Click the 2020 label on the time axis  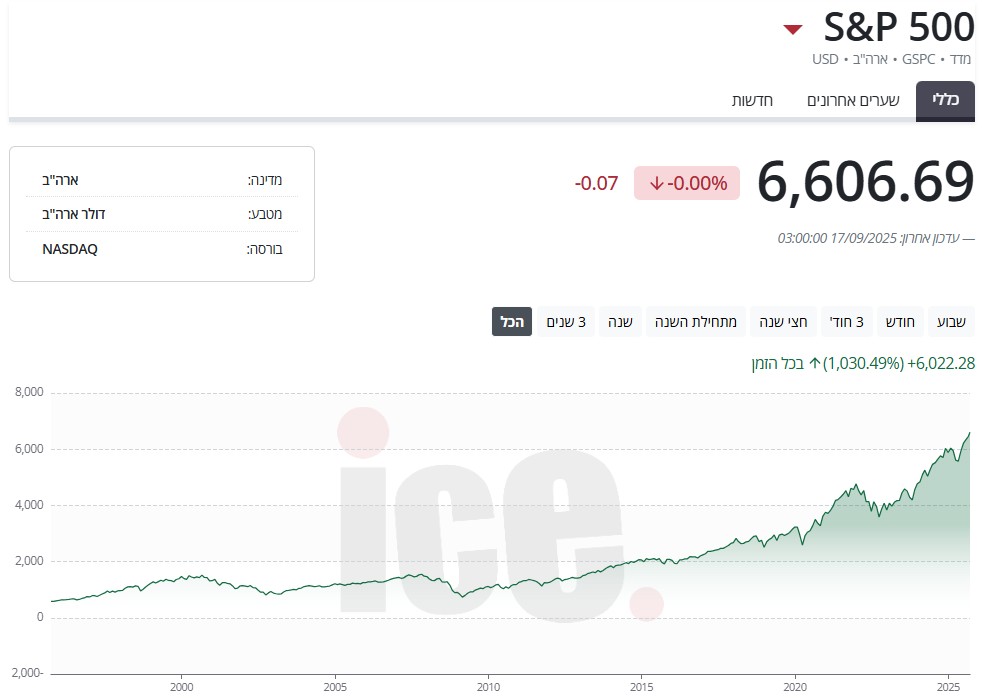pos(795,688)
